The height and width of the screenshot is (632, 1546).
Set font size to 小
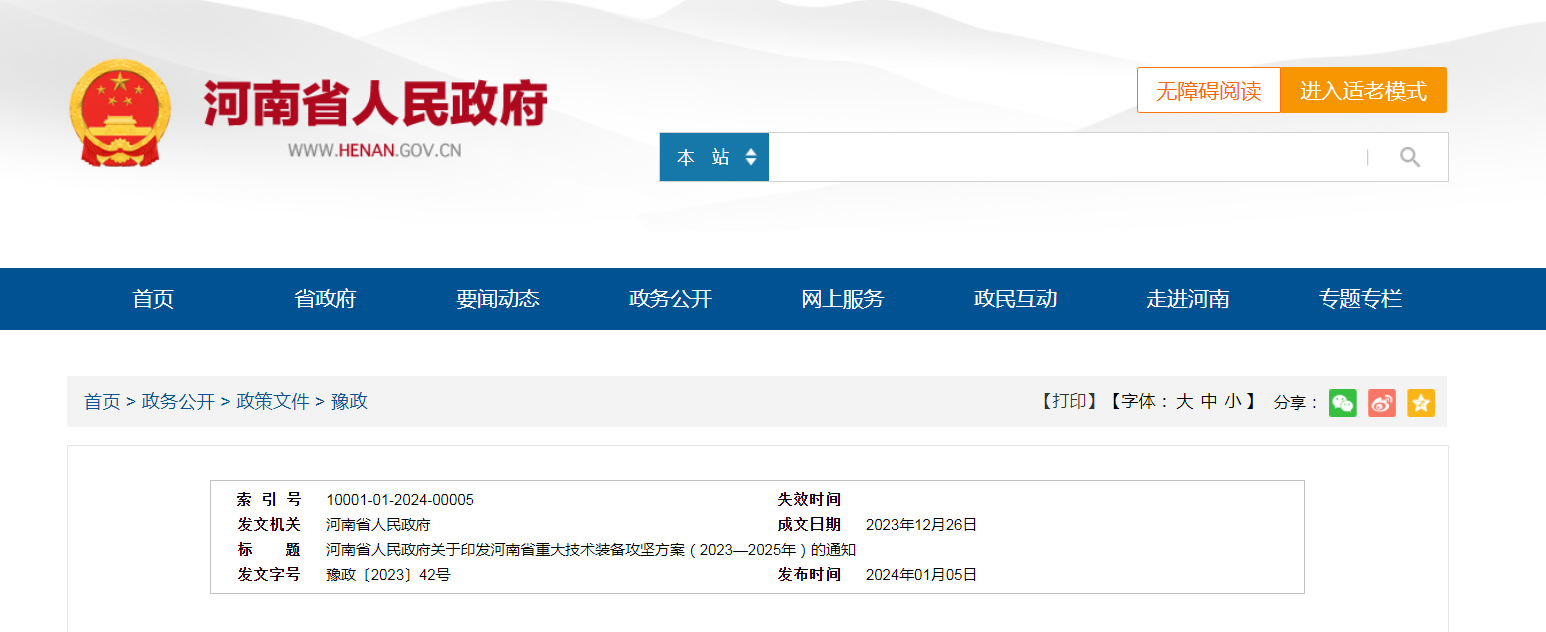(1234, 402)
